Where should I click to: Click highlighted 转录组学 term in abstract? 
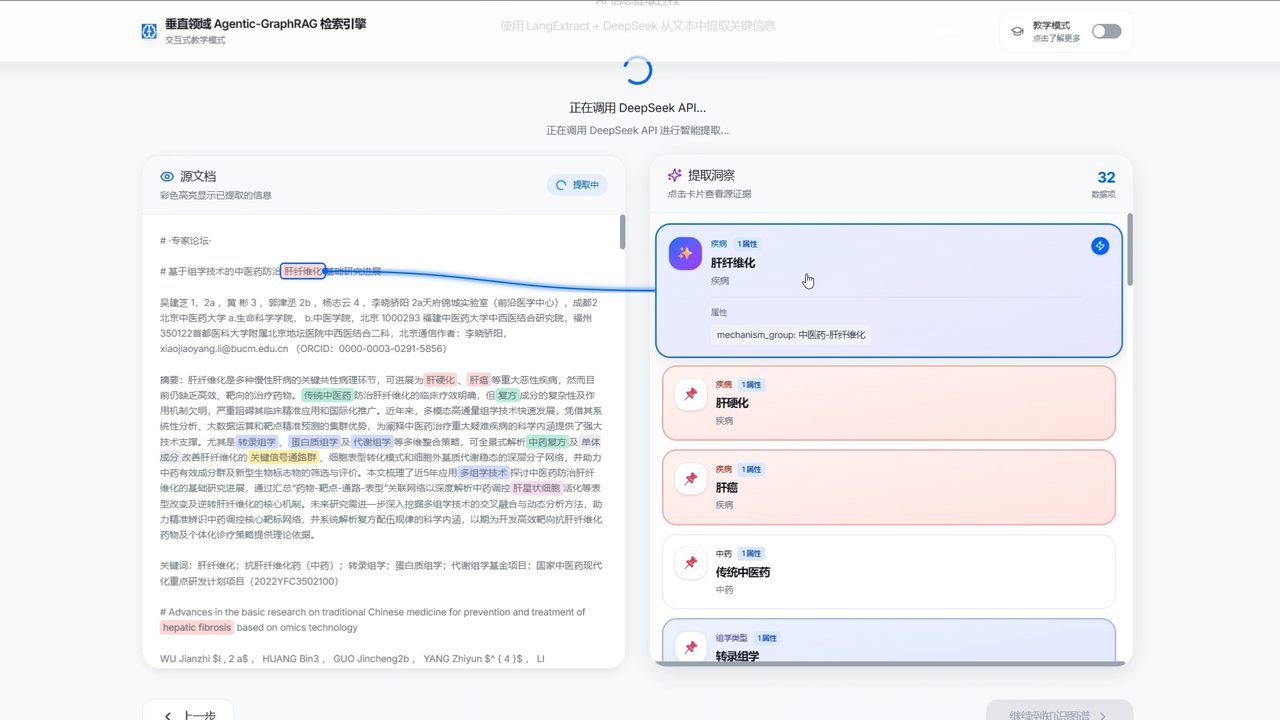point(257,442)
